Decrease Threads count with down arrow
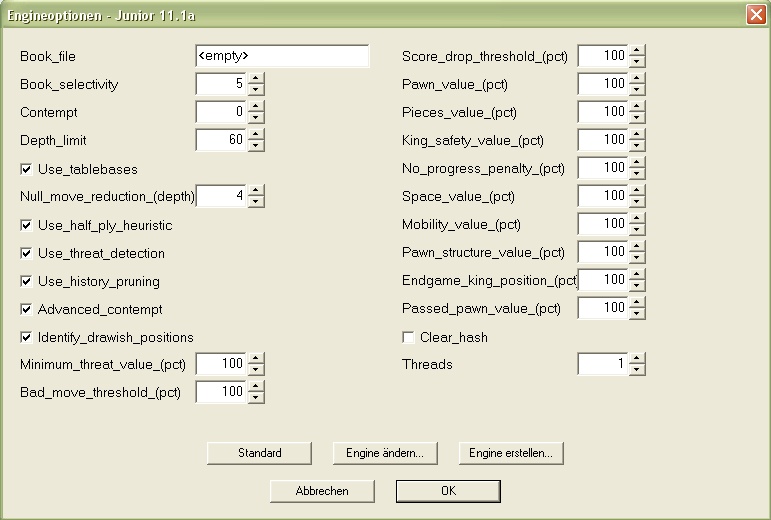771x520 pixels. (637, 370)
